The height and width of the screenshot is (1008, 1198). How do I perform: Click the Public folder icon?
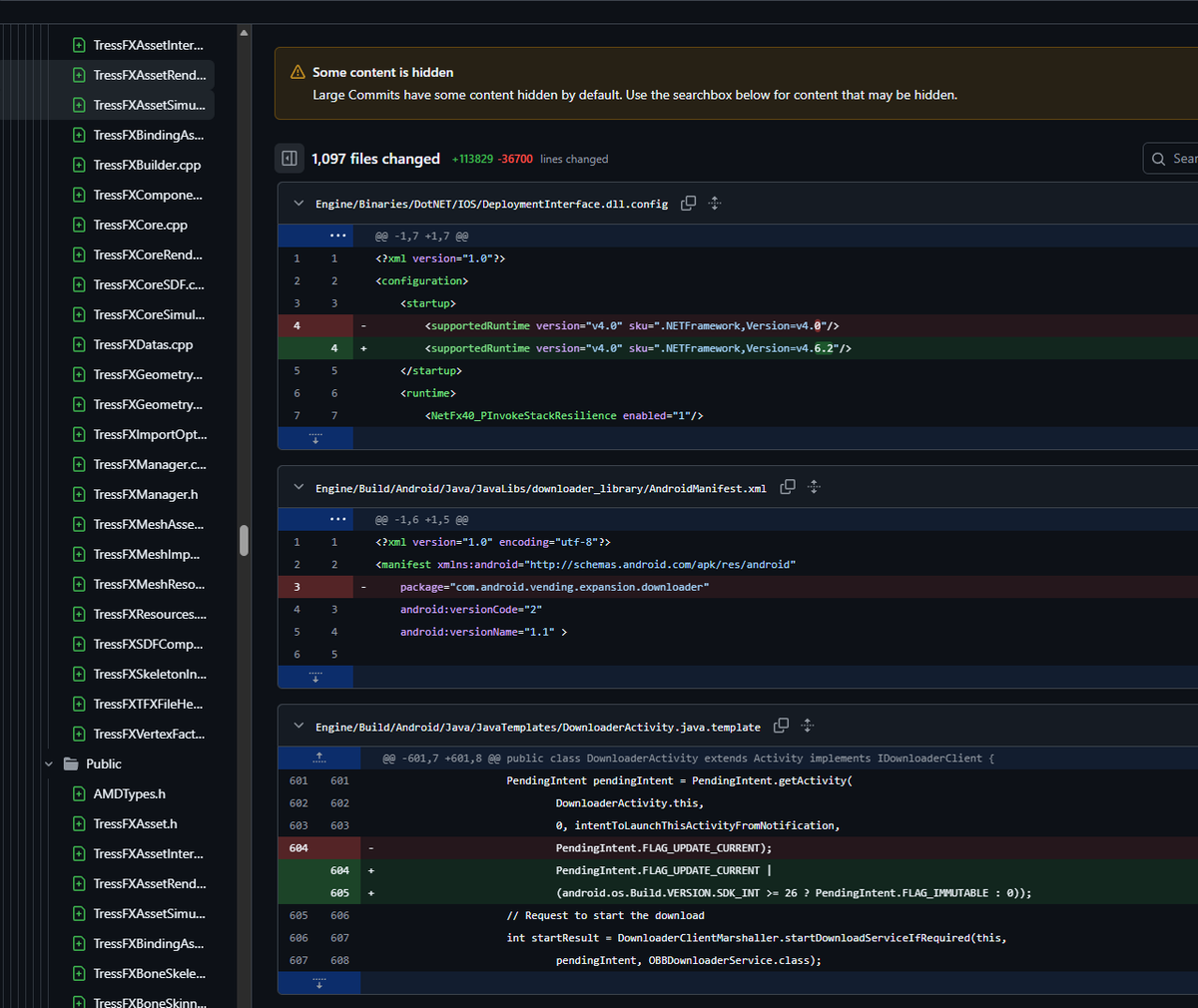(x=71, y=763)
